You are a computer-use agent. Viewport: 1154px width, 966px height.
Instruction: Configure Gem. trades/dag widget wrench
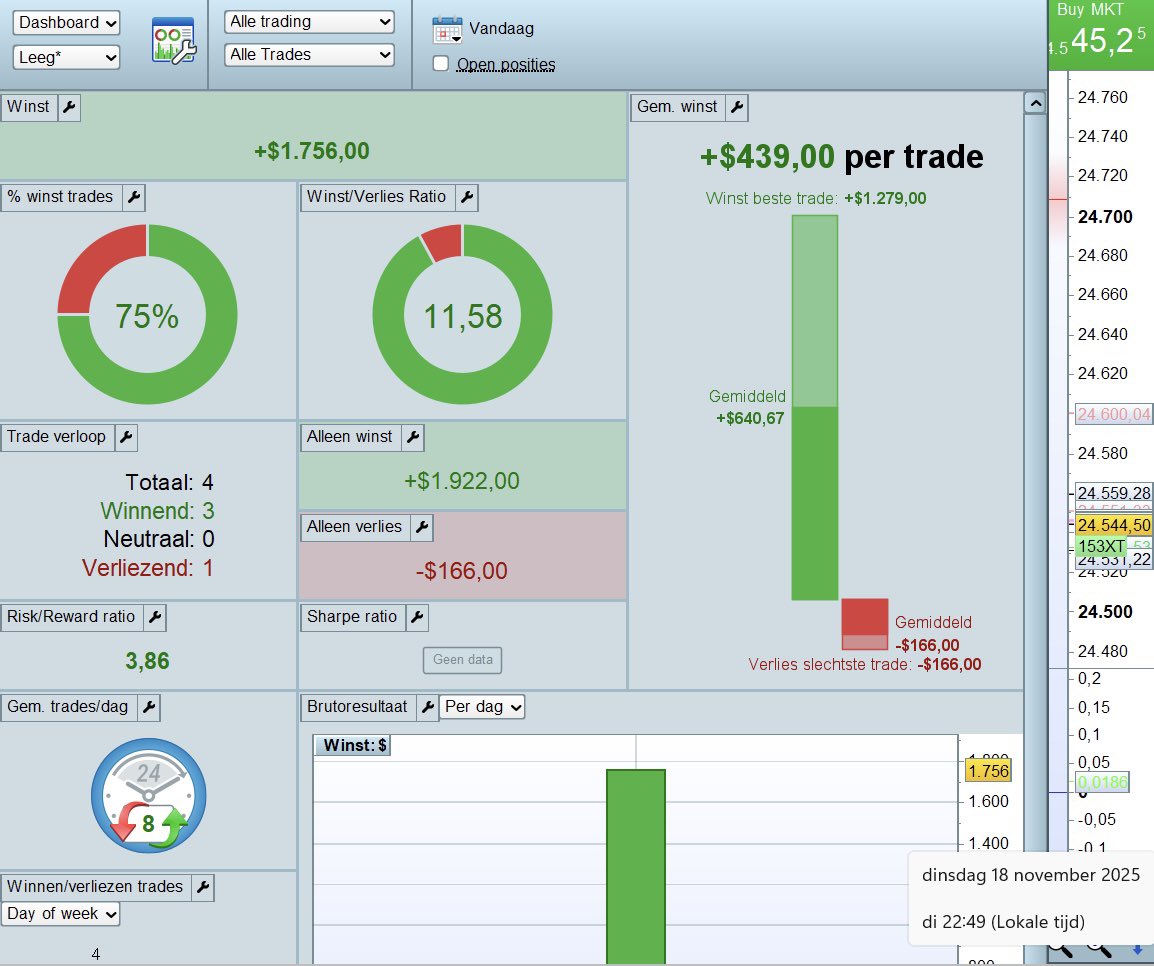(149, 707)
